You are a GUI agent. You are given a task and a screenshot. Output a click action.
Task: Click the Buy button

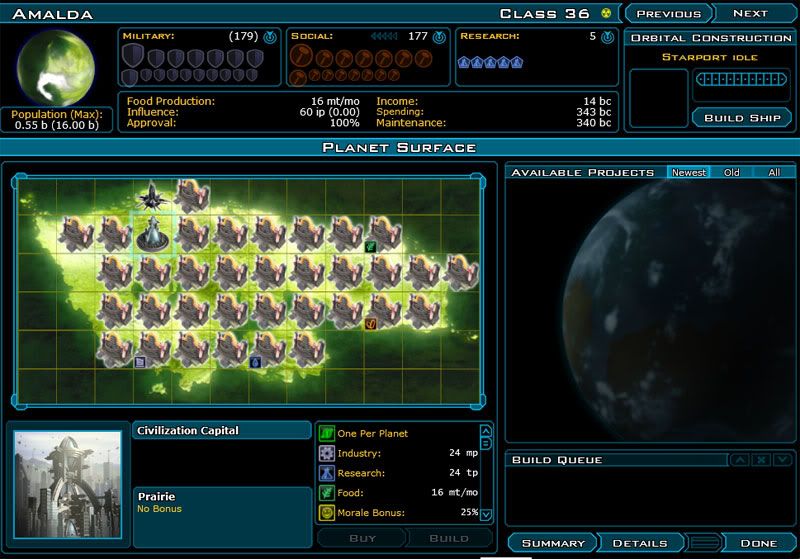point(362,538)
